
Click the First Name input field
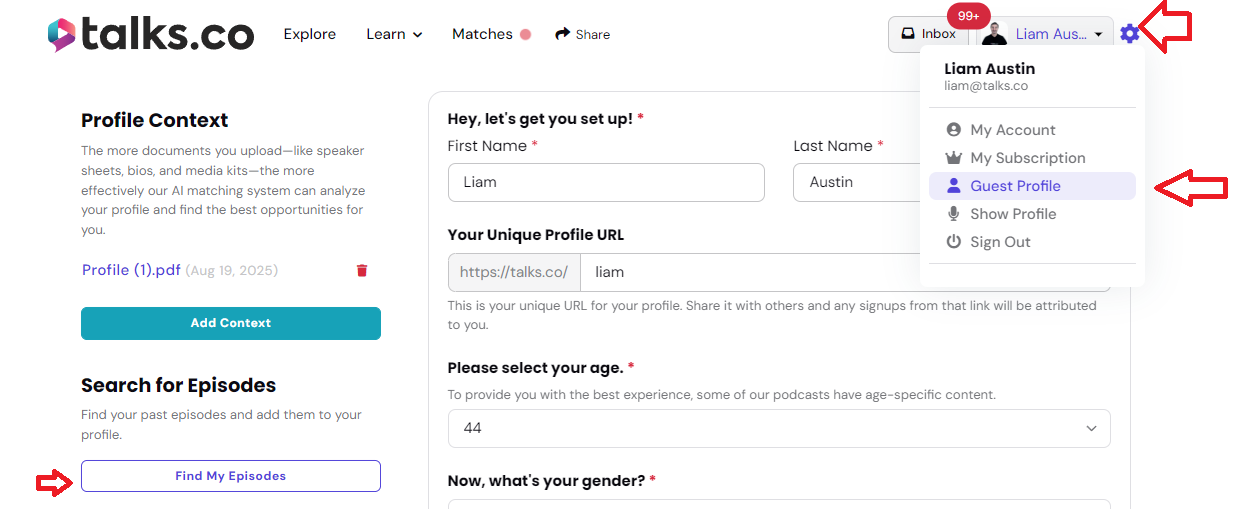click(x=606, y=183)
